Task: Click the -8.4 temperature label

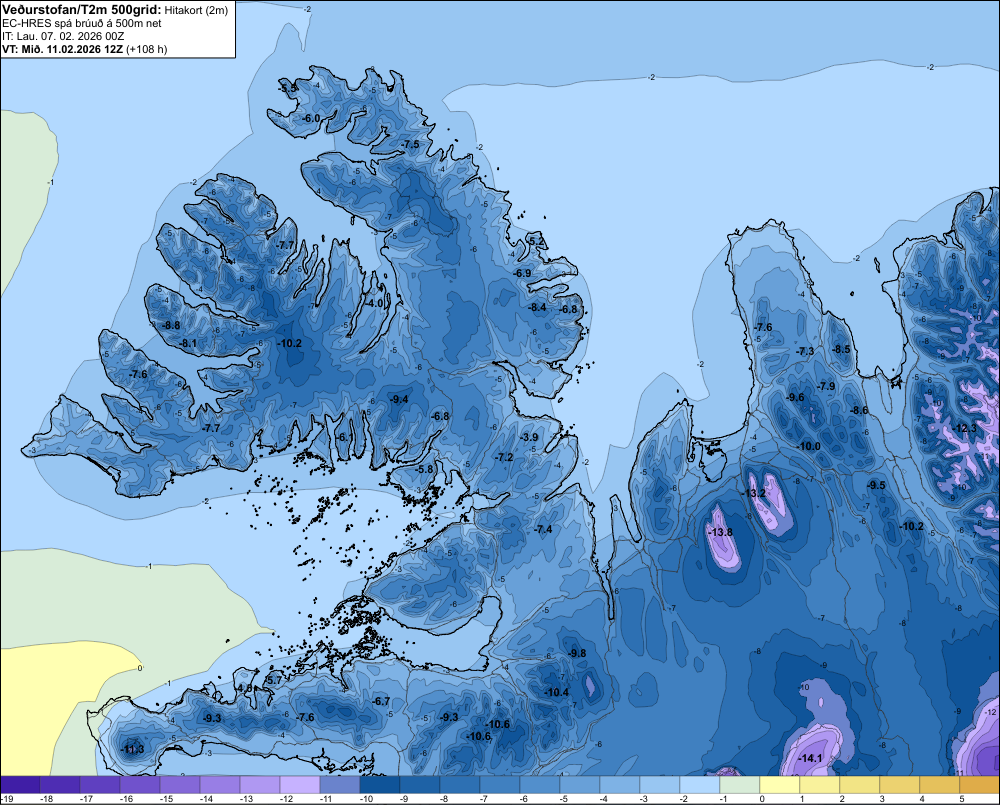Action: tap(538, 307)
